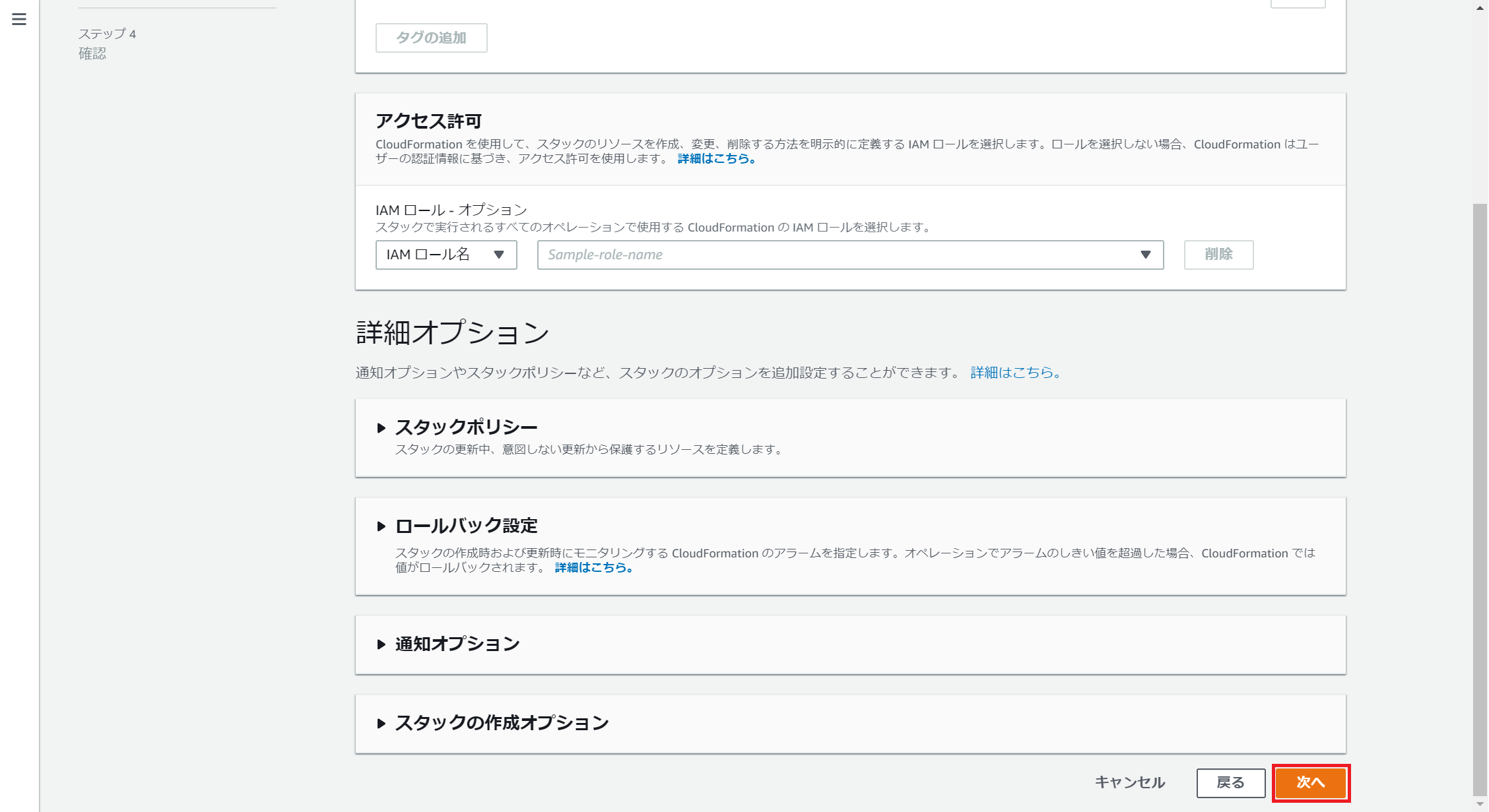Click the scrollbar up arrow
This screenshot has width=1489, height=812.
point(1480,7)
